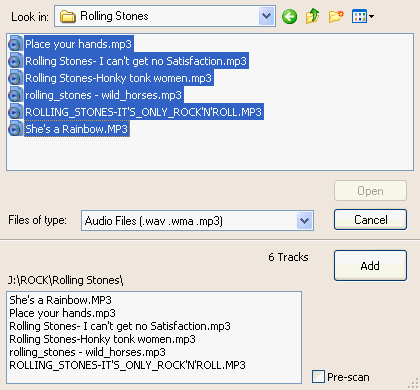Create a new folder
420x390 pixels.
pyautogui.click(x=336, y=16)
